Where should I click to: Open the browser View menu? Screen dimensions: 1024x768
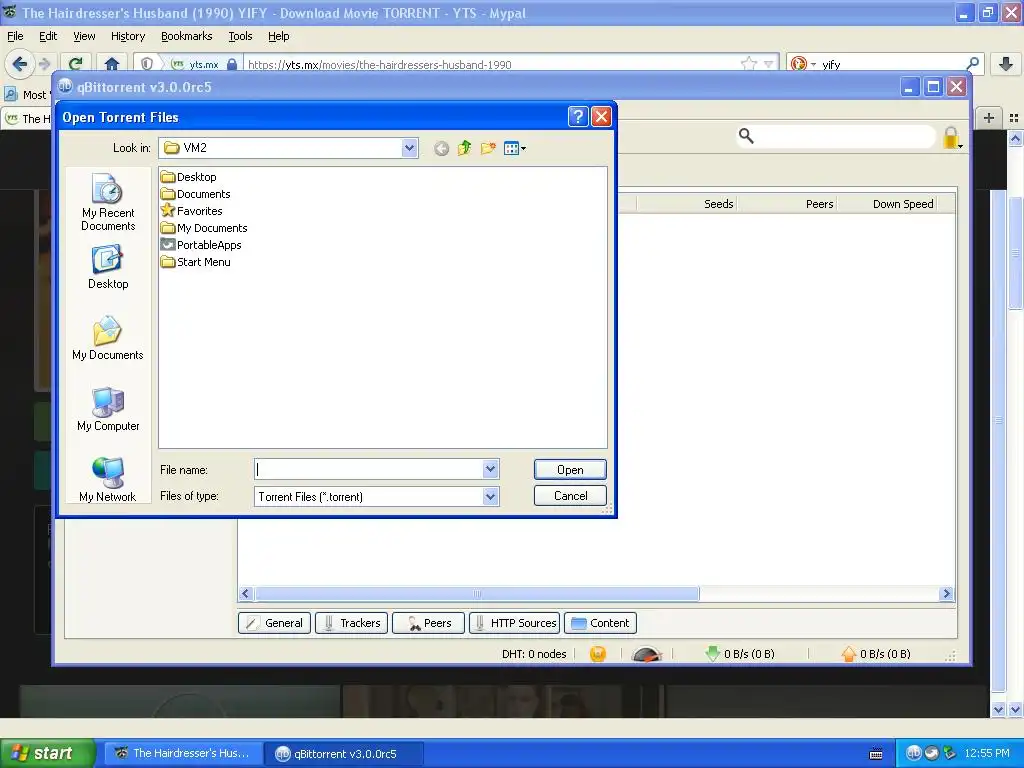tap(84, 37)
